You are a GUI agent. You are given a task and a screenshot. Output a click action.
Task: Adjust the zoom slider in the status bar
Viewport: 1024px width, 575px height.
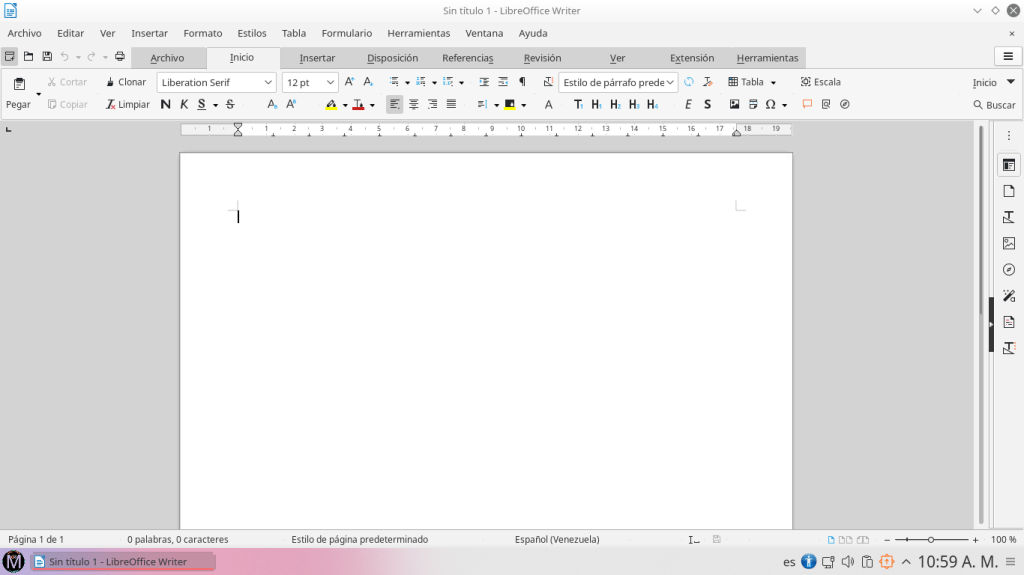pos(930,540)
